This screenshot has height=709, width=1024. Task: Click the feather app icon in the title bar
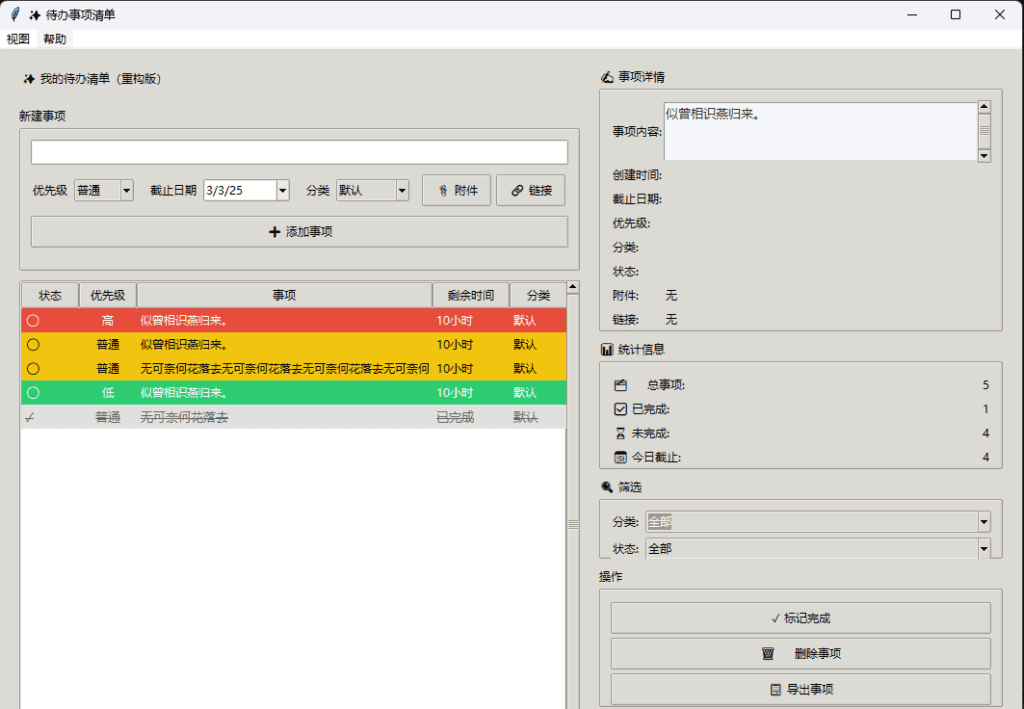[15, 14]
